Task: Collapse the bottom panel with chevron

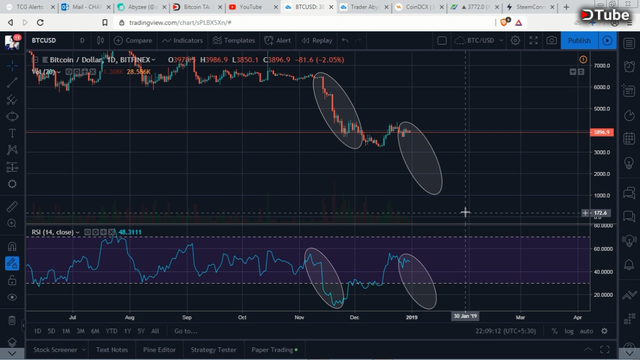Action: tap(588, 349)
